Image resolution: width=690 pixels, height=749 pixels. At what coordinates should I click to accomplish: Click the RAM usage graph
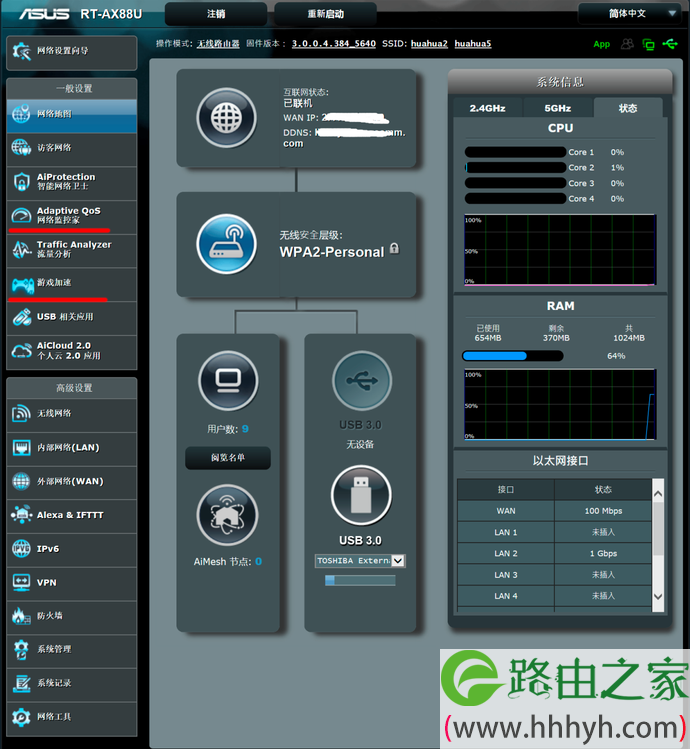(560, 404)
